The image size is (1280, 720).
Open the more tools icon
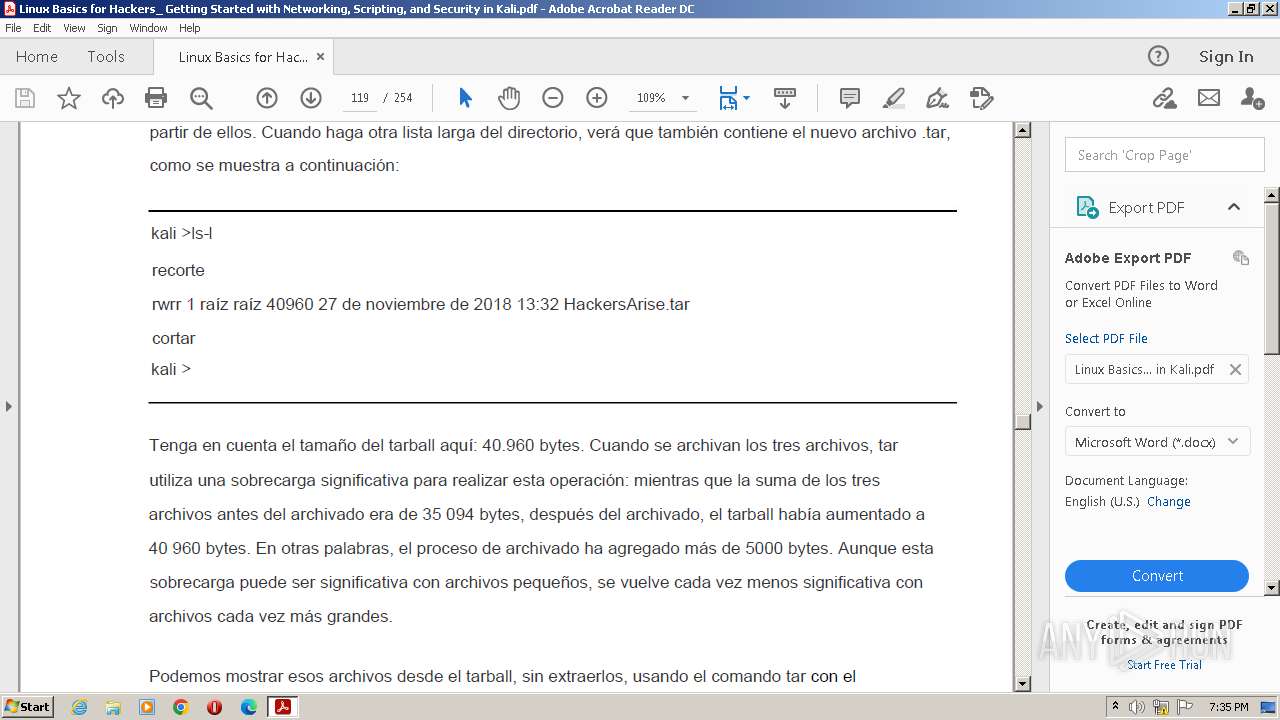coord(982,98)
